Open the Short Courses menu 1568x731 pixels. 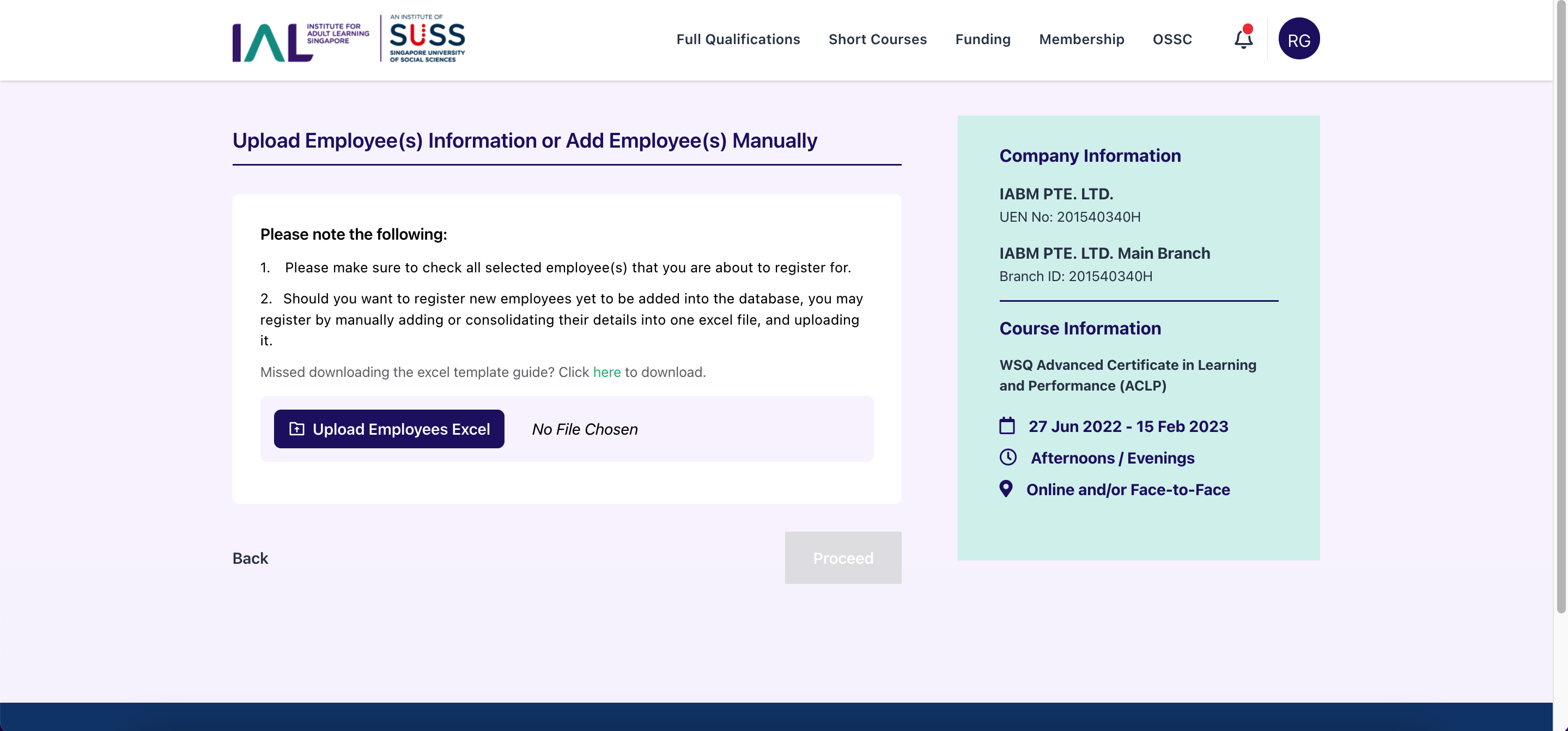coord(877,39)
